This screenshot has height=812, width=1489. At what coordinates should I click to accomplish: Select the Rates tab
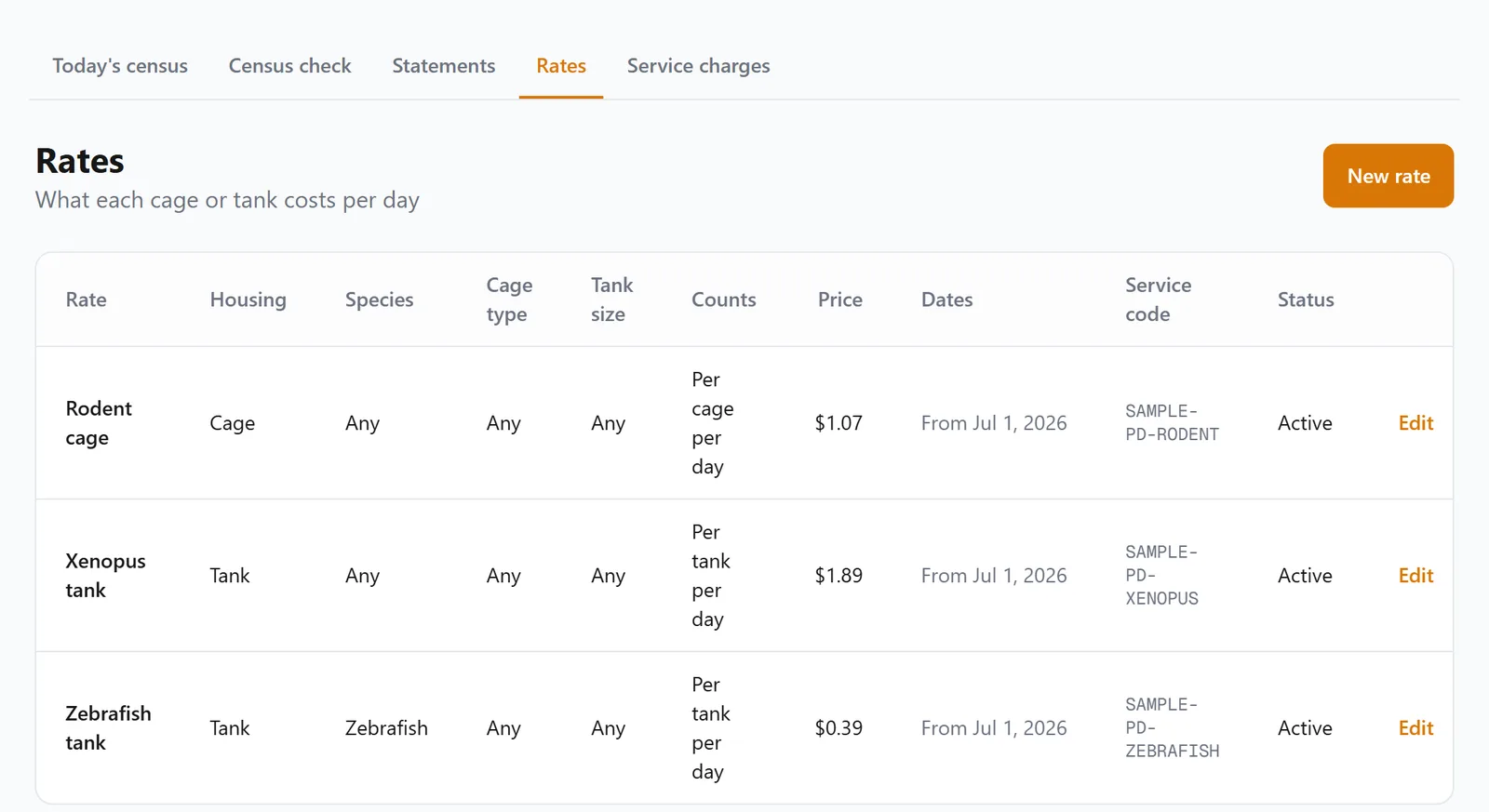coord(561,66)
